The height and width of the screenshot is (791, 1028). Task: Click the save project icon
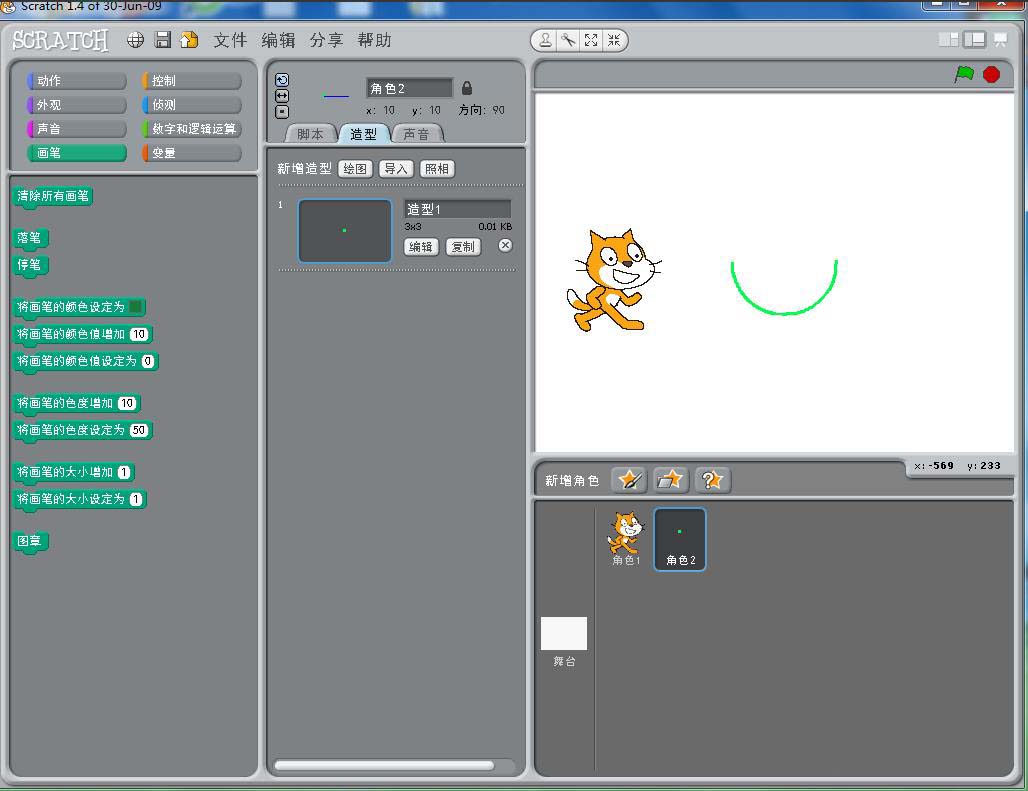click(162, 40)
